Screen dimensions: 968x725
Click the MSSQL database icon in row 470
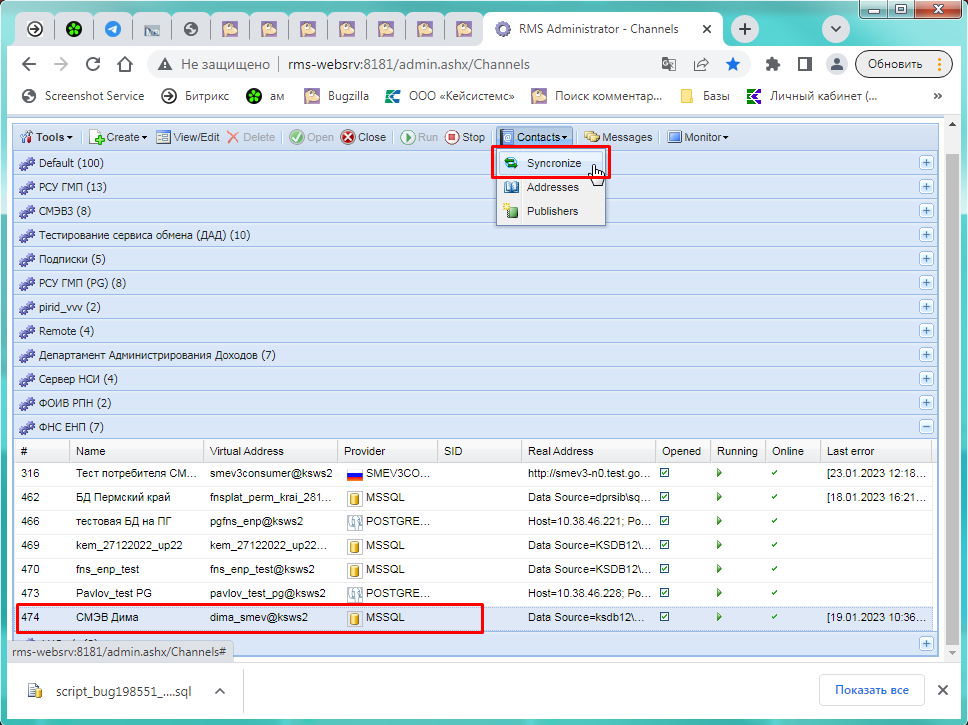354,570
